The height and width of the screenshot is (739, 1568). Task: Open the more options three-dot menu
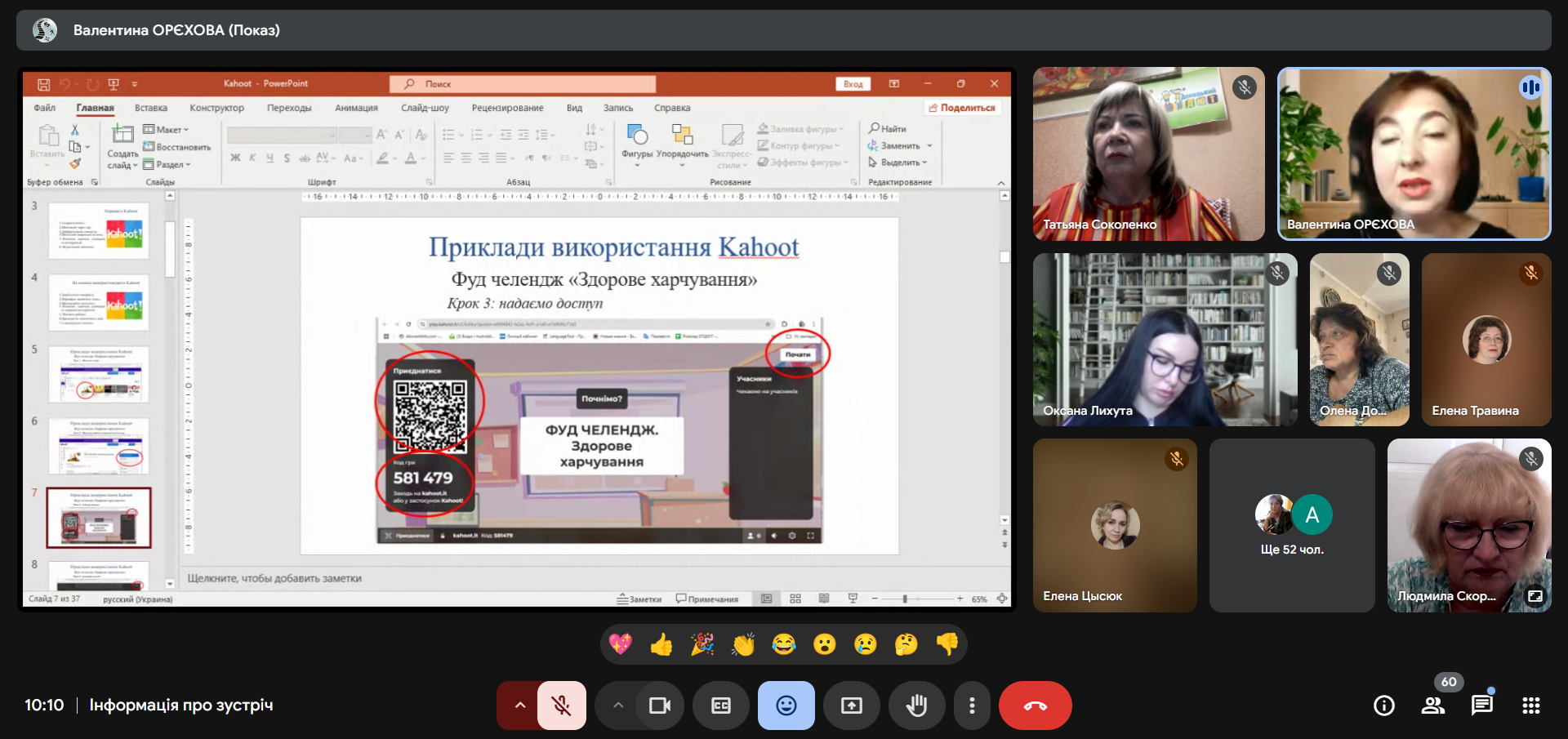971,706
